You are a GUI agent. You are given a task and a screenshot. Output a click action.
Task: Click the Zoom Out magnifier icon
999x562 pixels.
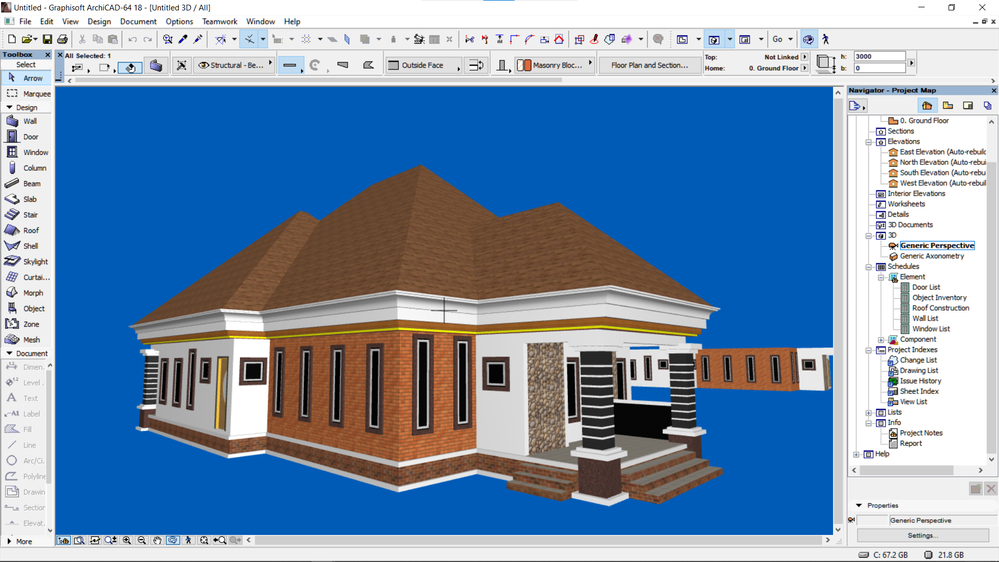pyautogui.click(x=141, y=540)
